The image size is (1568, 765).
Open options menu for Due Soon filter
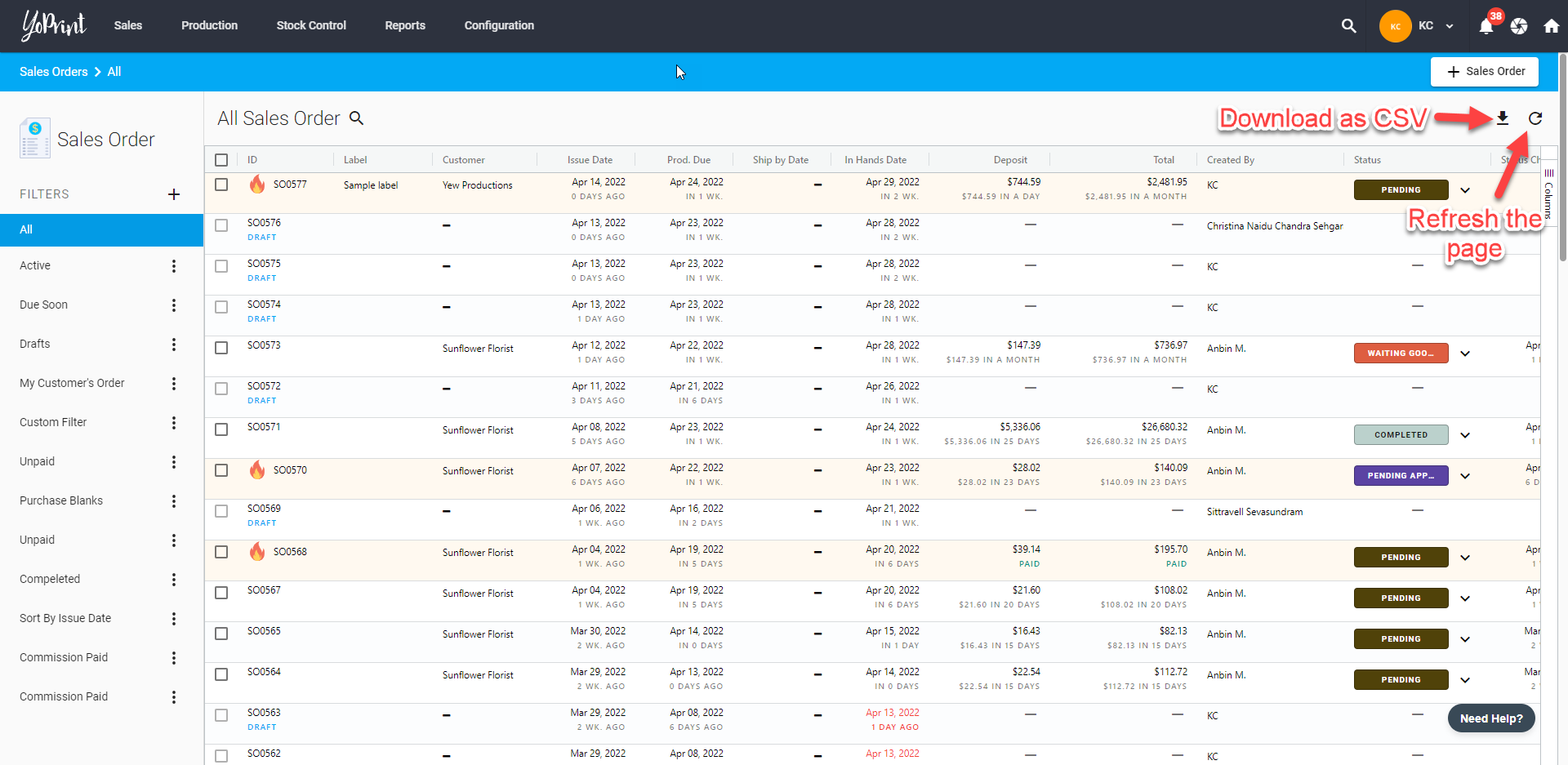174,305
